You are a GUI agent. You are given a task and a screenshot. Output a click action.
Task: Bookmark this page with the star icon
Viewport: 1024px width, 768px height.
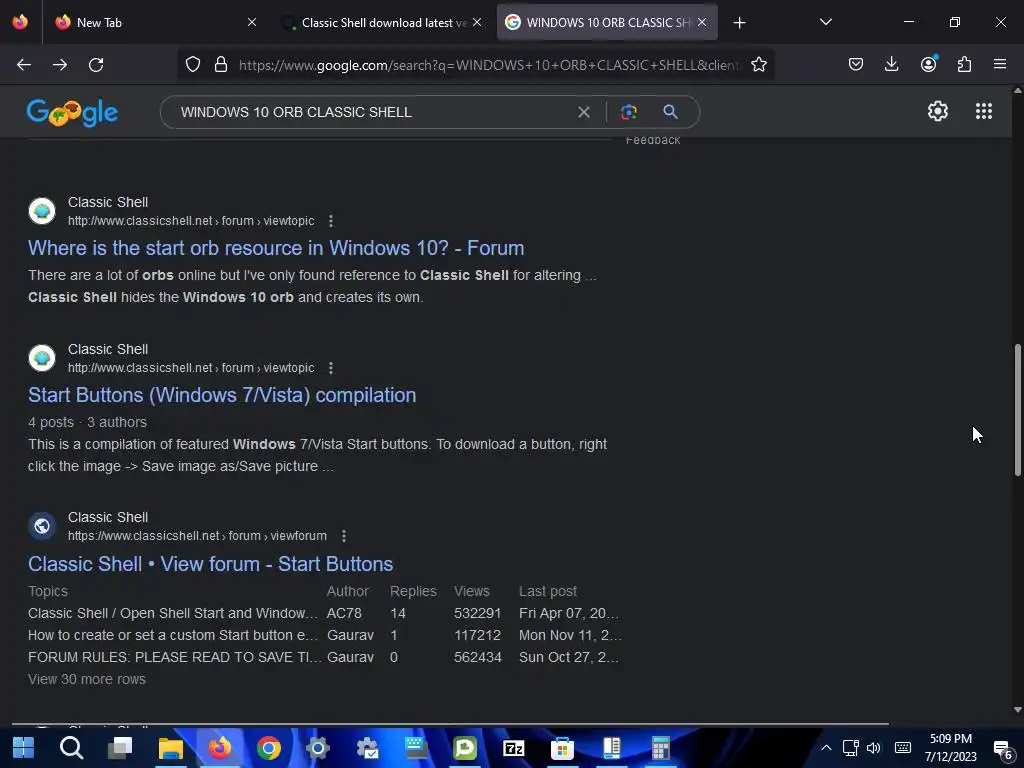(758, 65)
